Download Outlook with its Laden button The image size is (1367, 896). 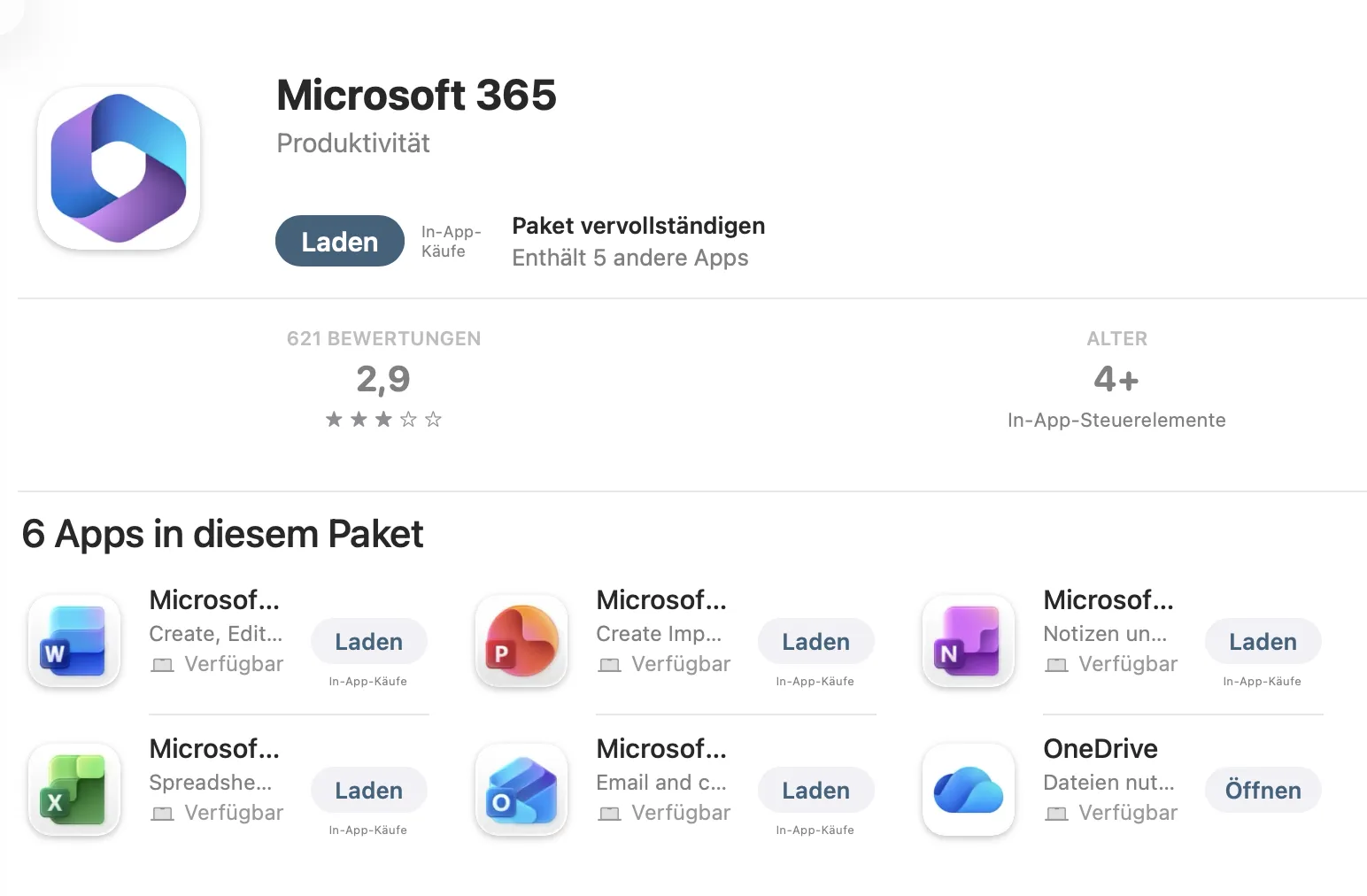815,791
